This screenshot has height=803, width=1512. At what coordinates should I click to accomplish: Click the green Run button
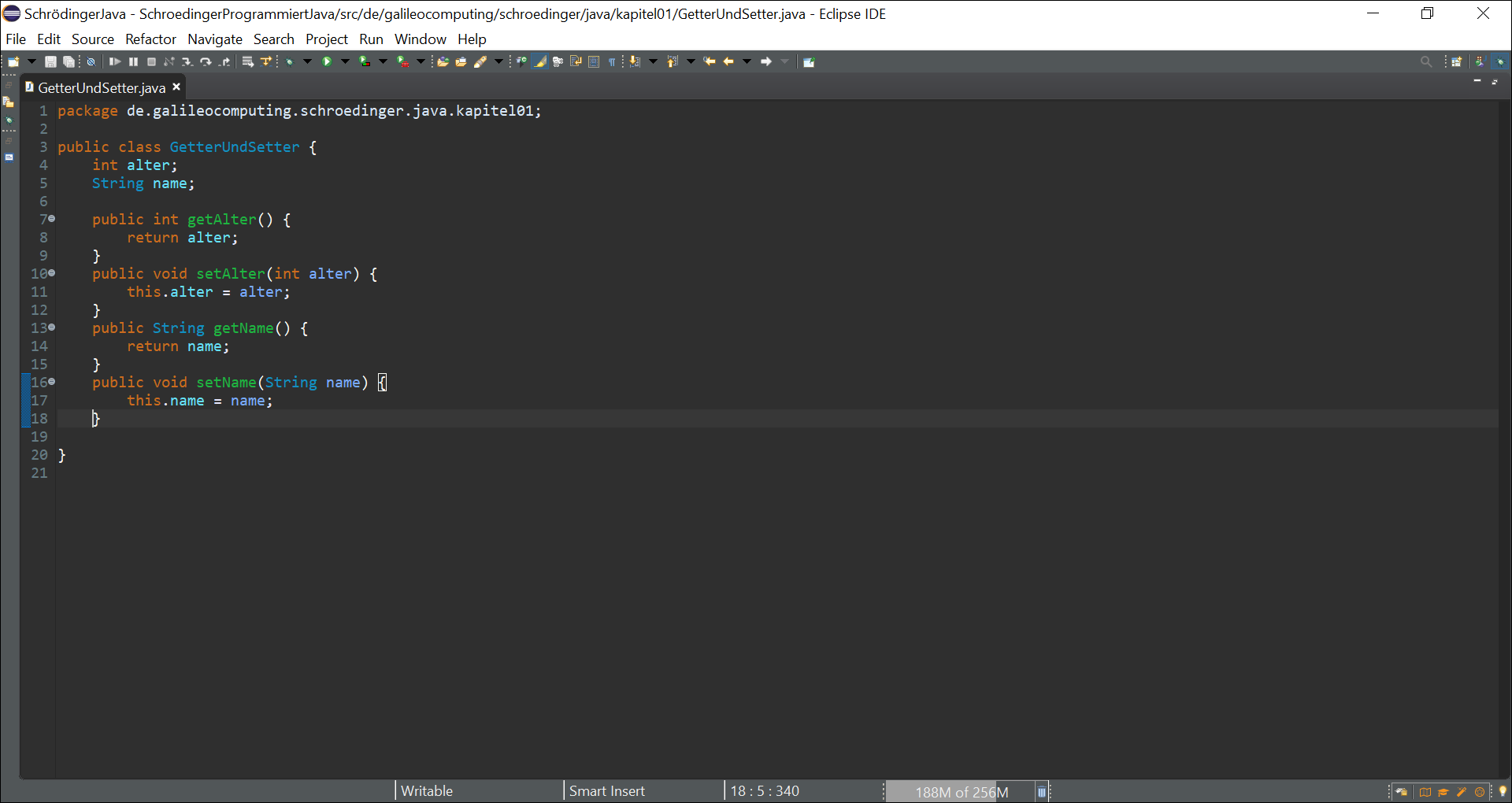coord(327,61)
